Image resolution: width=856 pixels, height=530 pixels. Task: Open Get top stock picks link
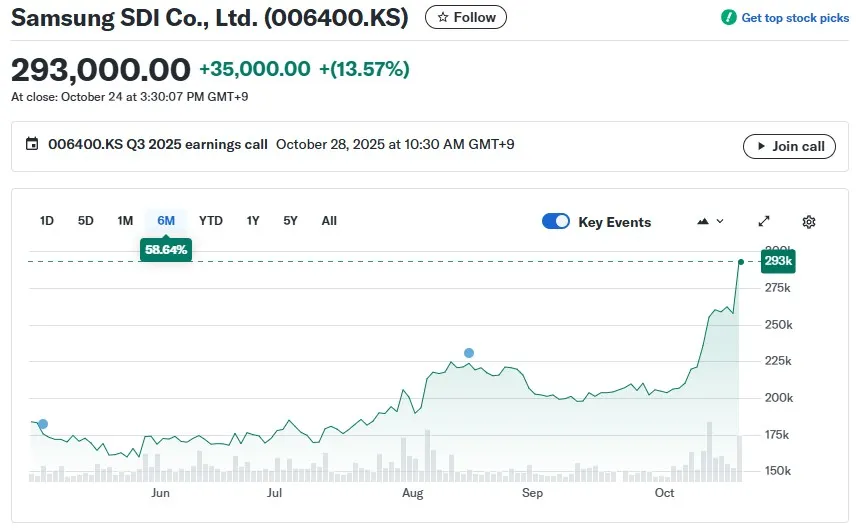794,18
